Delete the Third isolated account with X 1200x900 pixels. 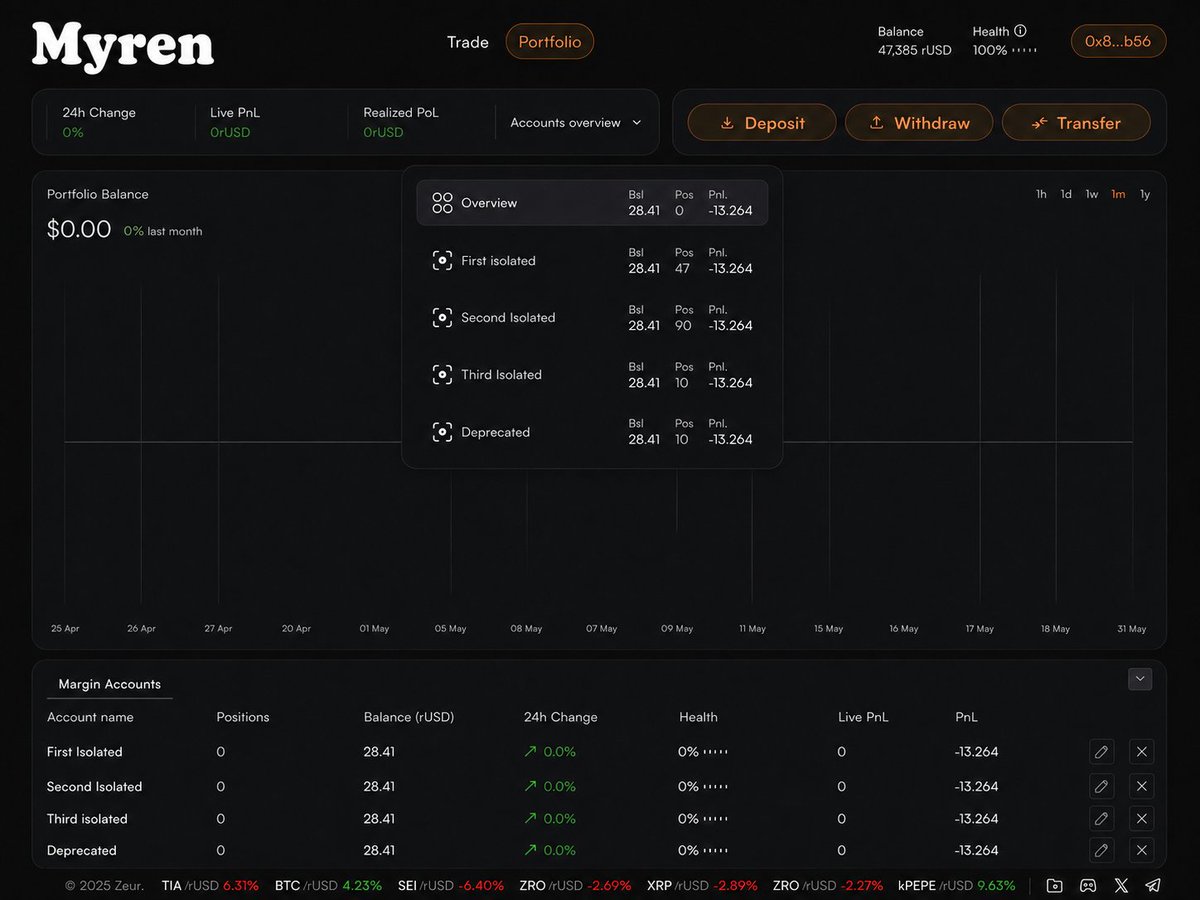pos(1141,818)
